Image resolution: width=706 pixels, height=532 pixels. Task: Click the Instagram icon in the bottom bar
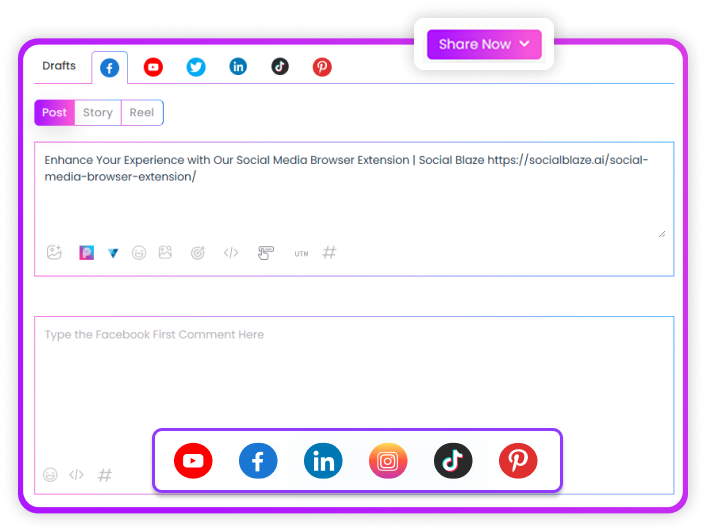[388, 460]
